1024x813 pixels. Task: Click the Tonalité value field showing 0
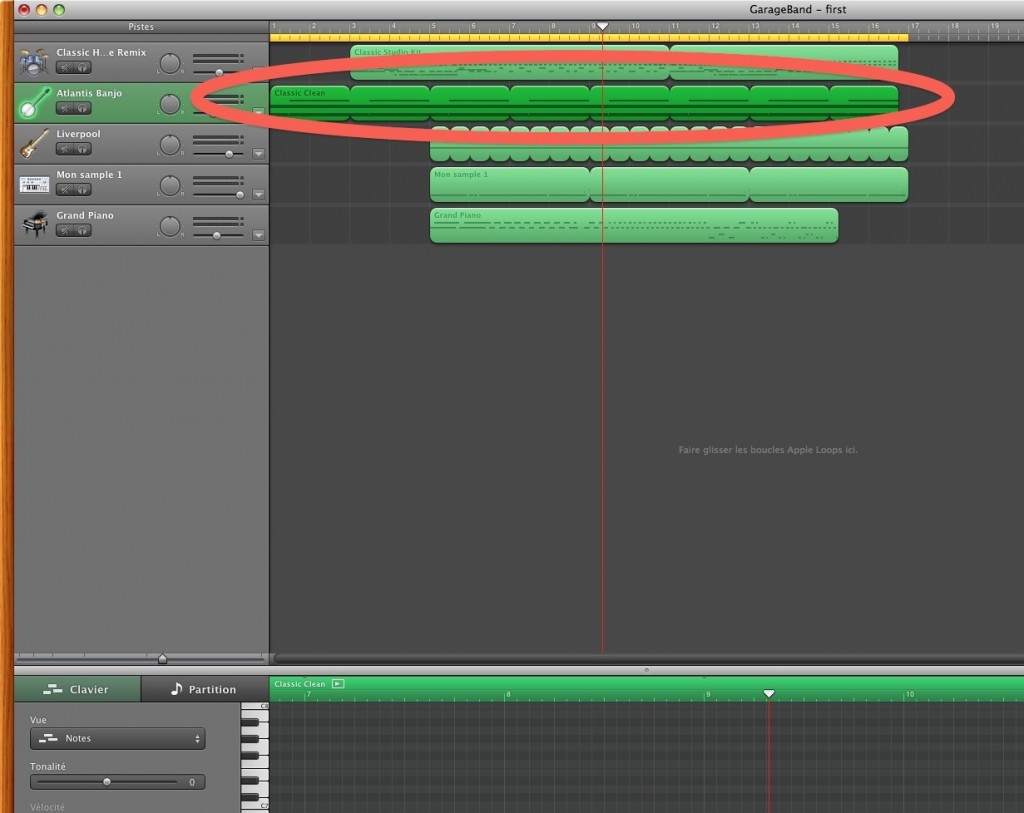tap(192, 782)
